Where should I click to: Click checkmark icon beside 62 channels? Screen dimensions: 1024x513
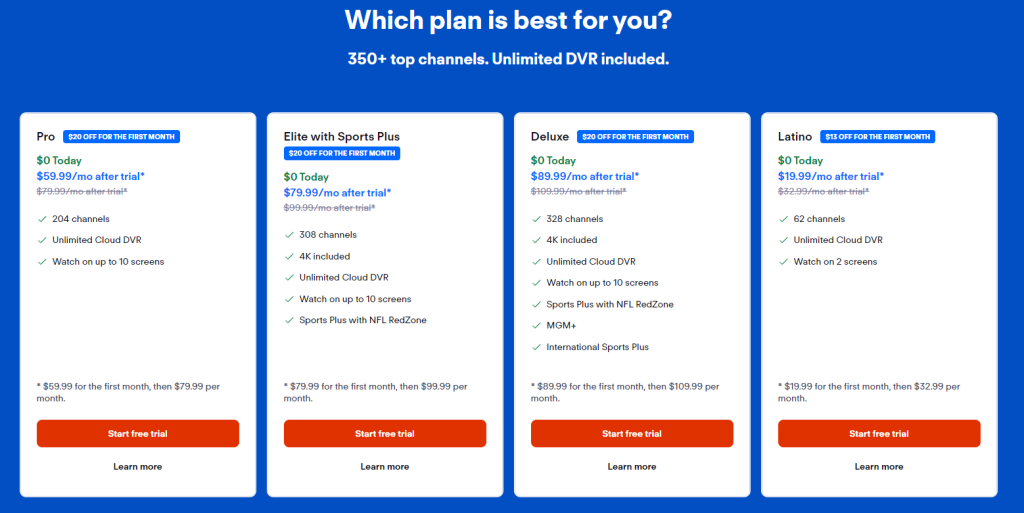coord(784,219)
